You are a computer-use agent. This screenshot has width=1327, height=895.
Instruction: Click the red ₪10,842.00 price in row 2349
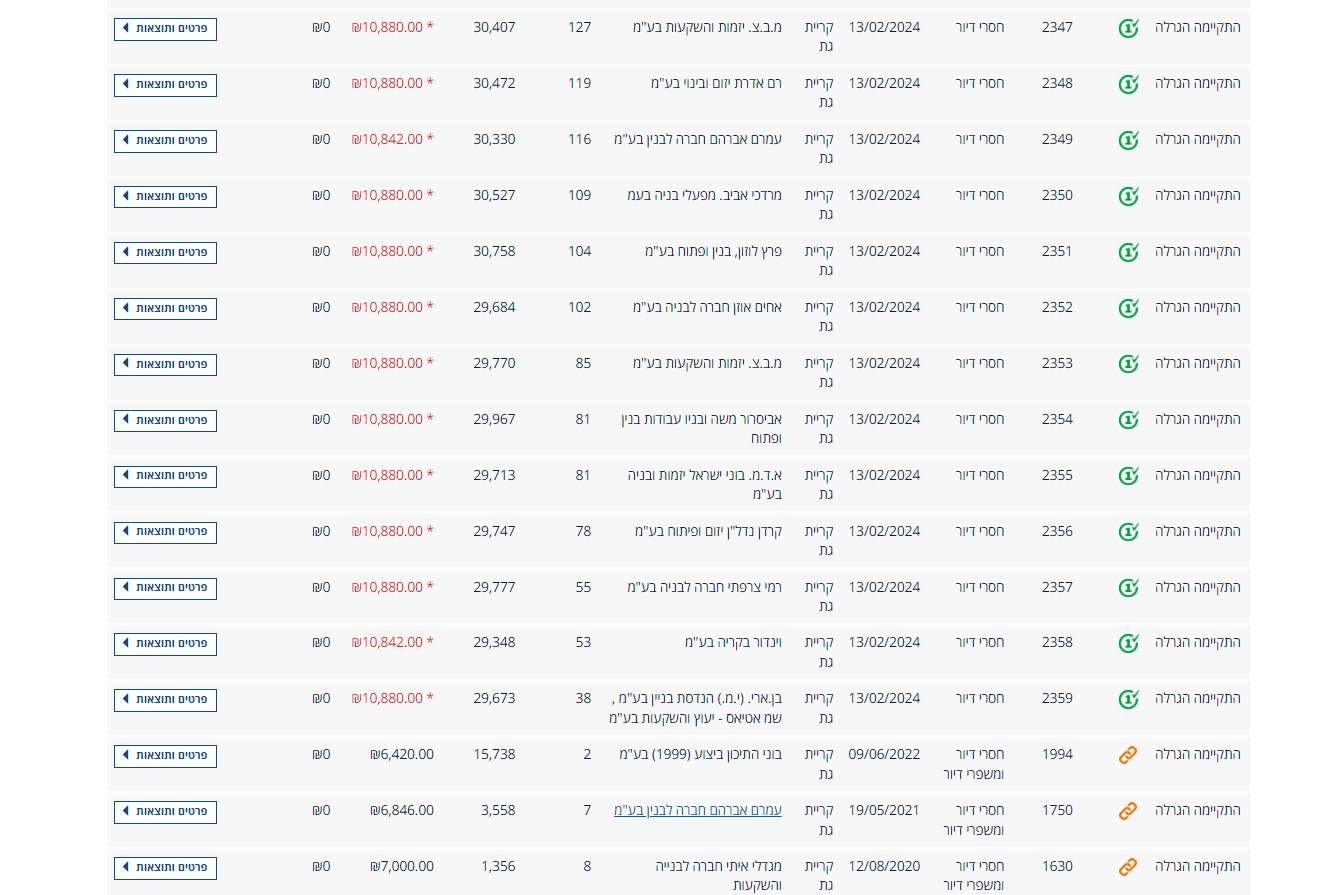[387, 139]
